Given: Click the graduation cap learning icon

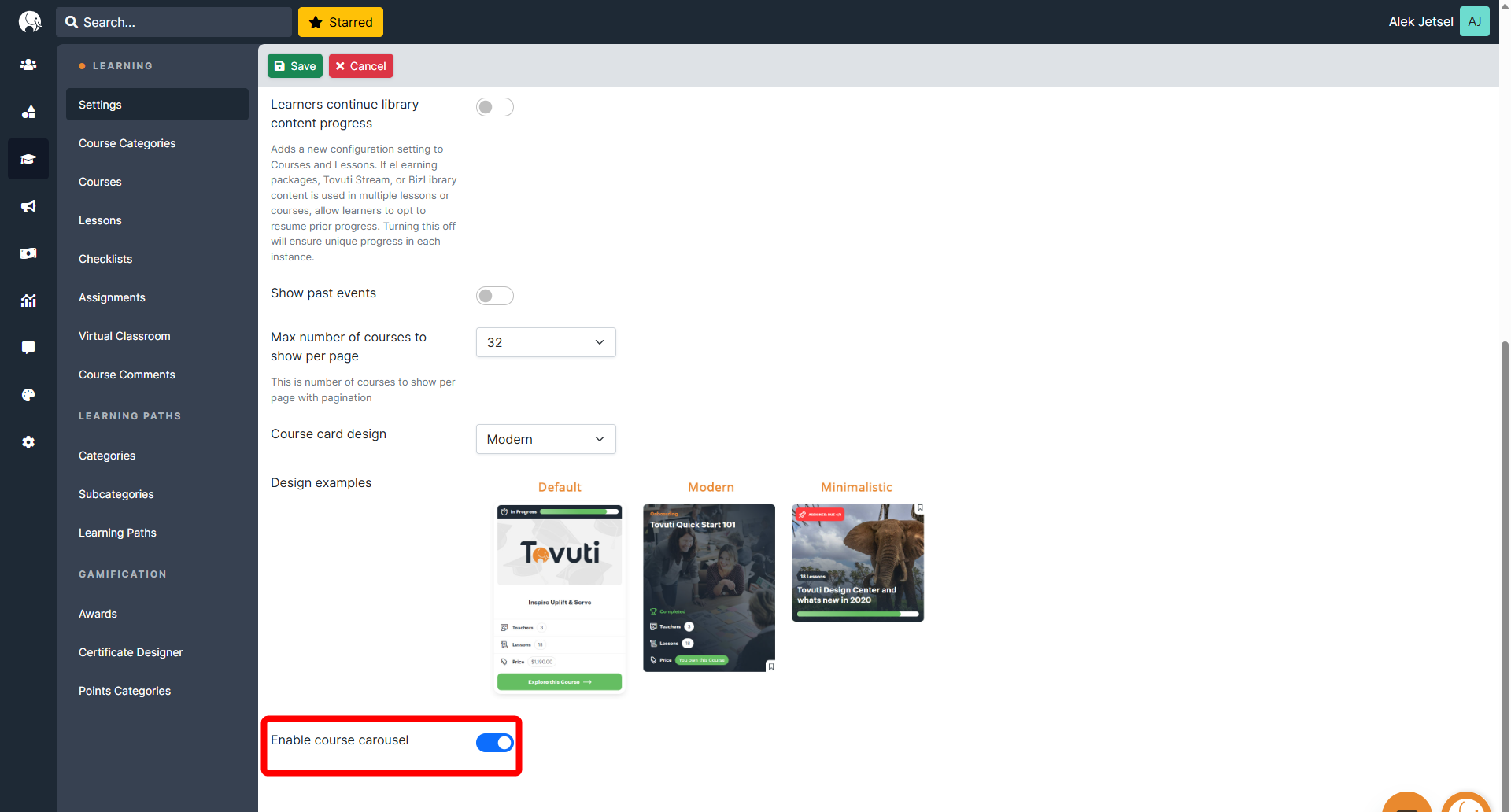Looking at the screenshot, I should coord(28,159).
